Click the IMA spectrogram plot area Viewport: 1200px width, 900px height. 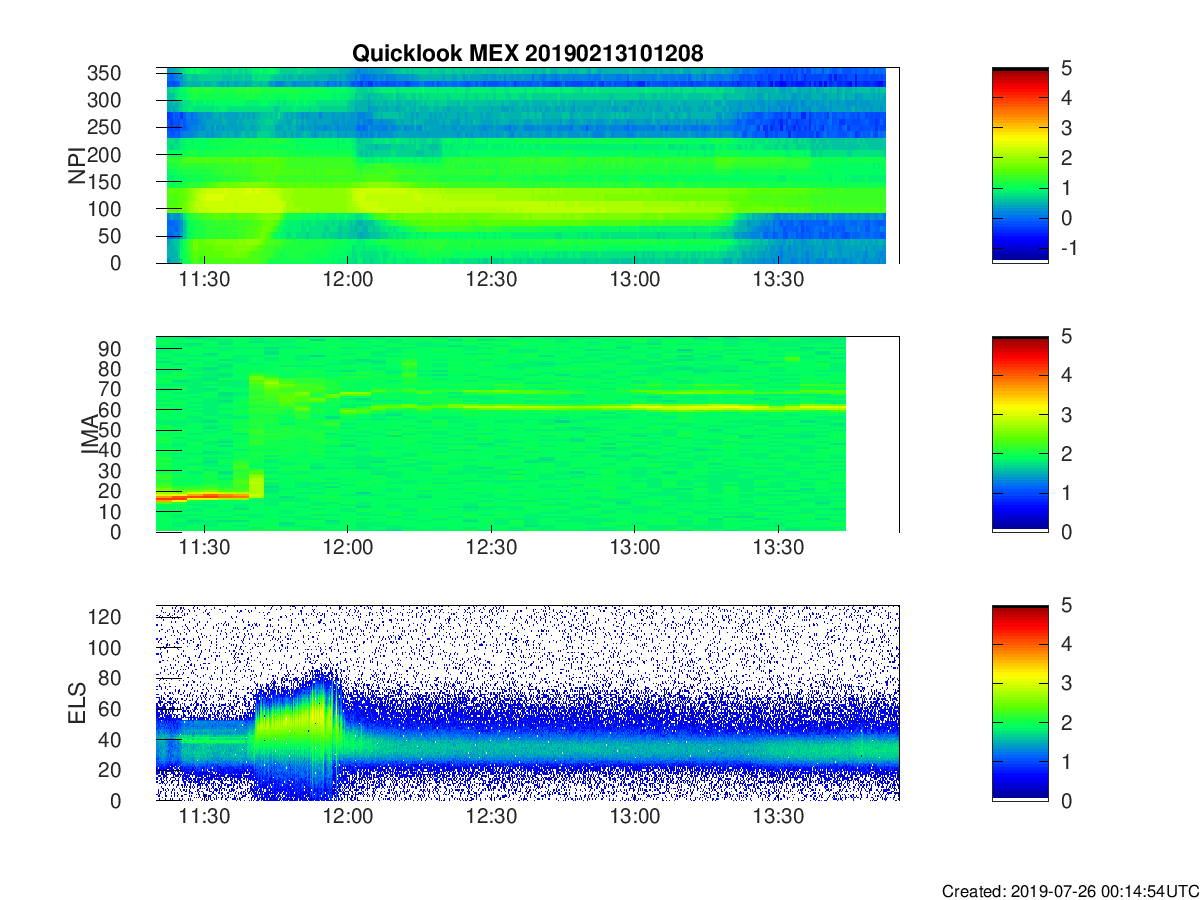click(528, 434)
